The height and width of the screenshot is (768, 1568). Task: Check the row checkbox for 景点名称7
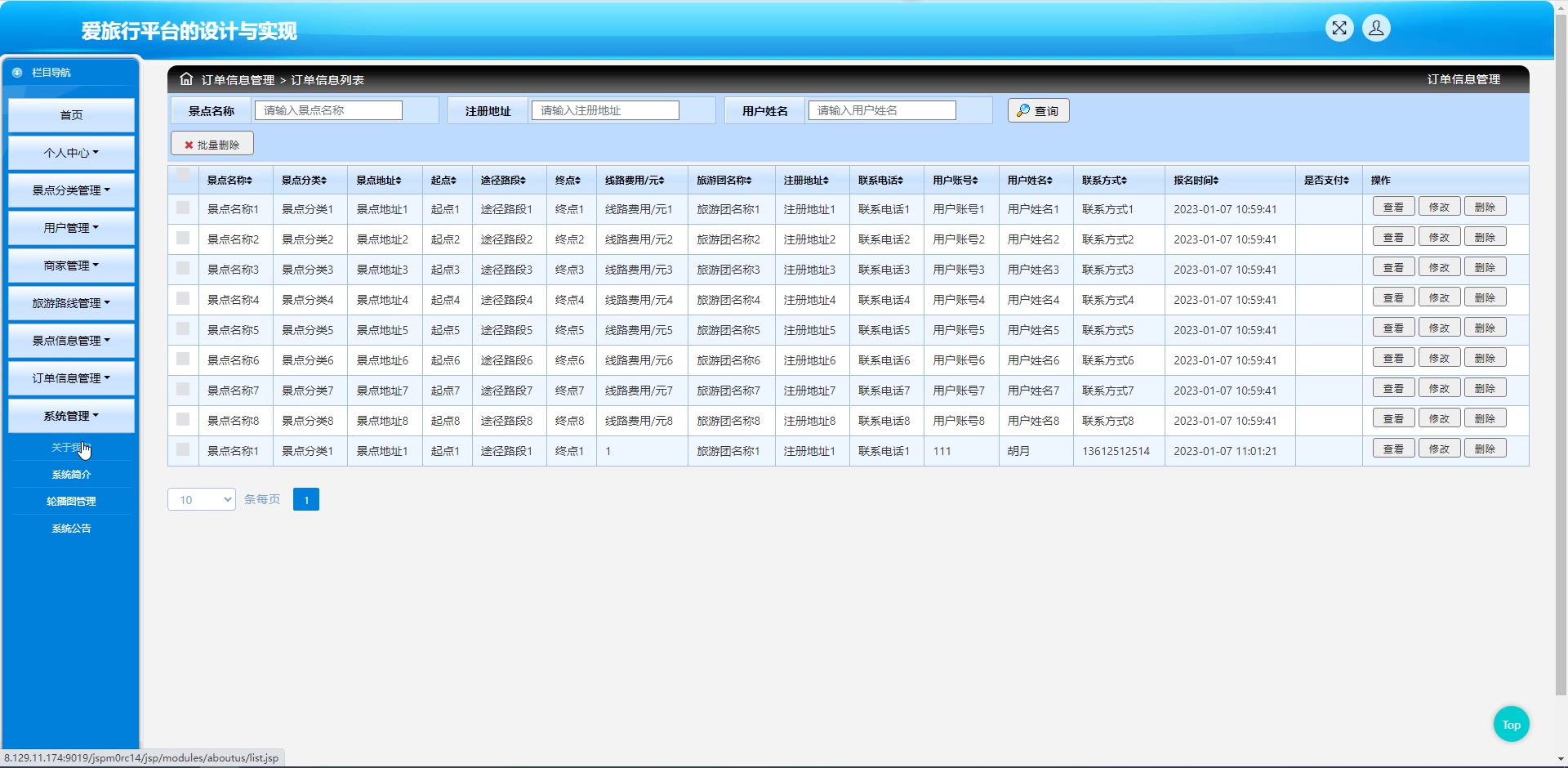click(x=183, y=389)
